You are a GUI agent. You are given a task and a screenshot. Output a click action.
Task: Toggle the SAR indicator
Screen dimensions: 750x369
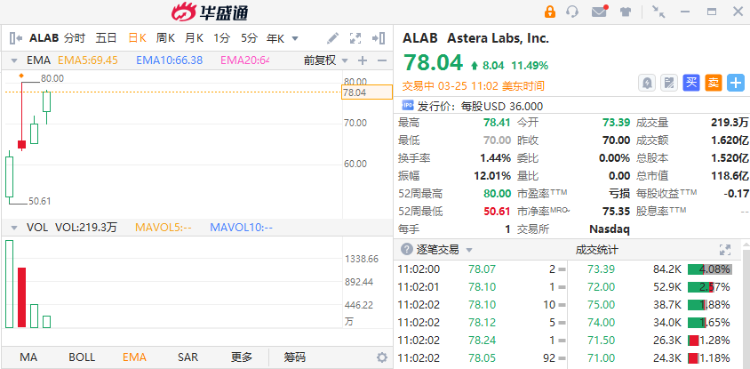(x=188, y=357)
